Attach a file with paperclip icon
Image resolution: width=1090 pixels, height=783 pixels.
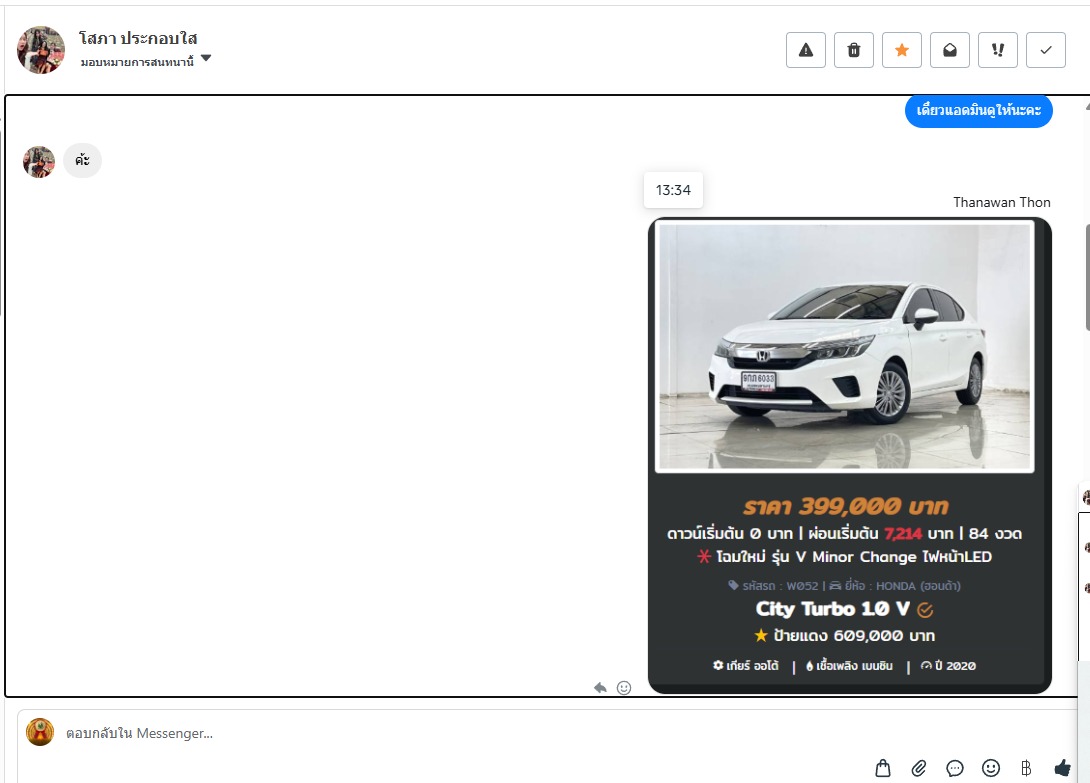919,768
